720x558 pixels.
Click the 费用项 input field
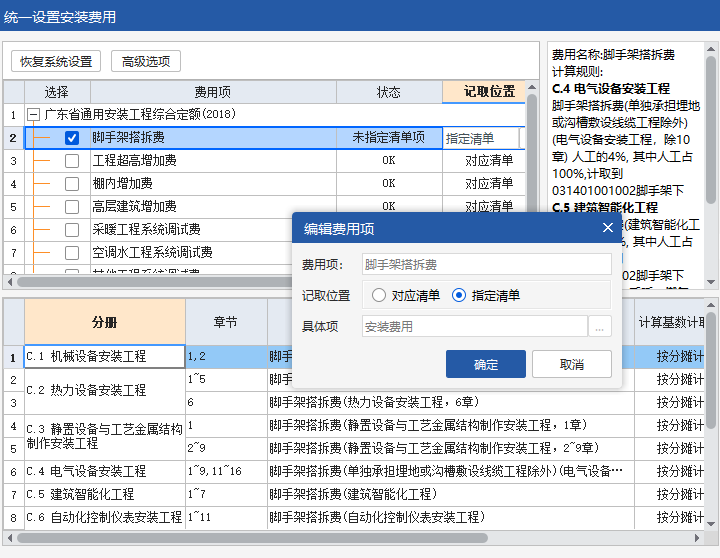(x=486, y=265)
